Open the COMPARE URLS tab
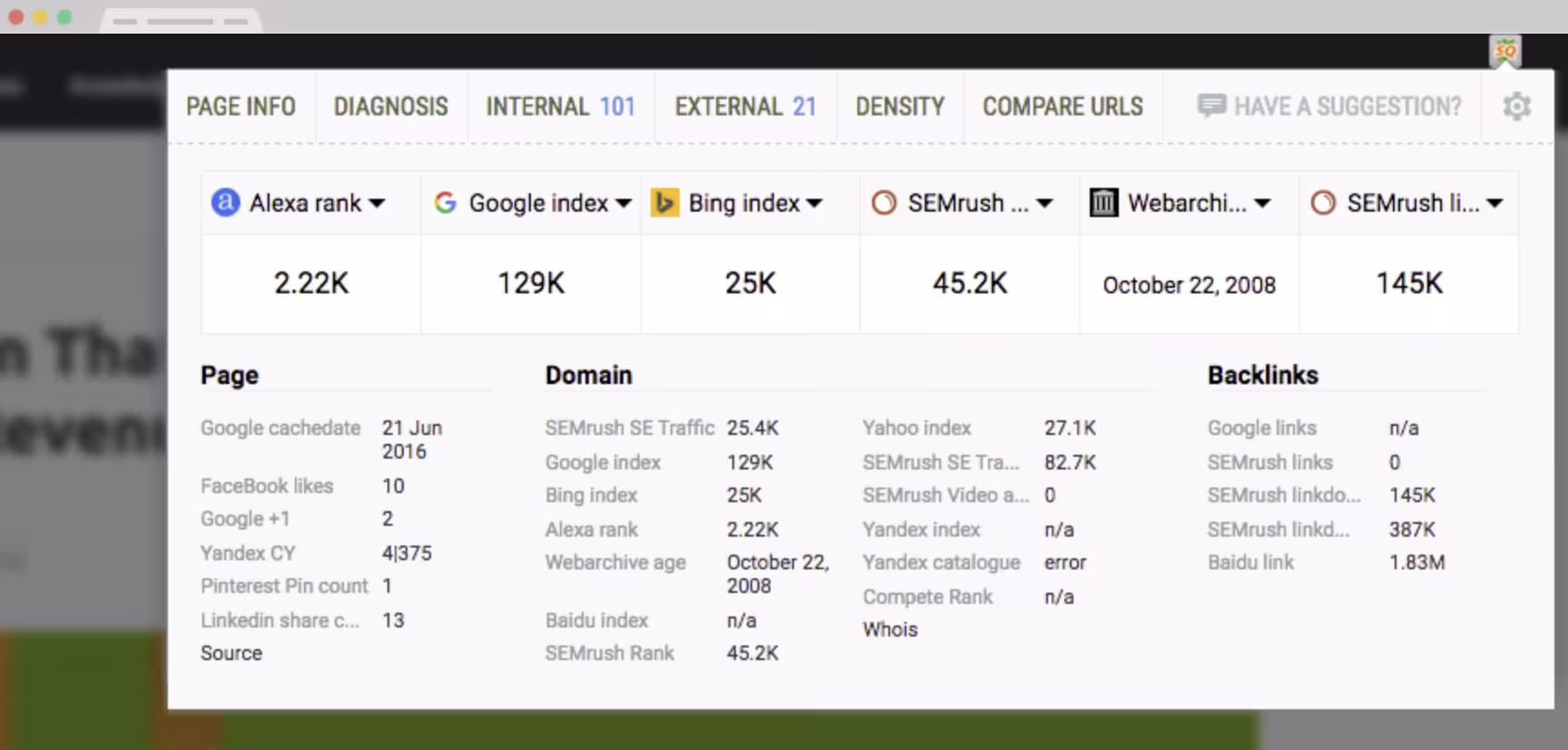Image resolution: width=1568 pixels, height=750 pixels. 1063,107
